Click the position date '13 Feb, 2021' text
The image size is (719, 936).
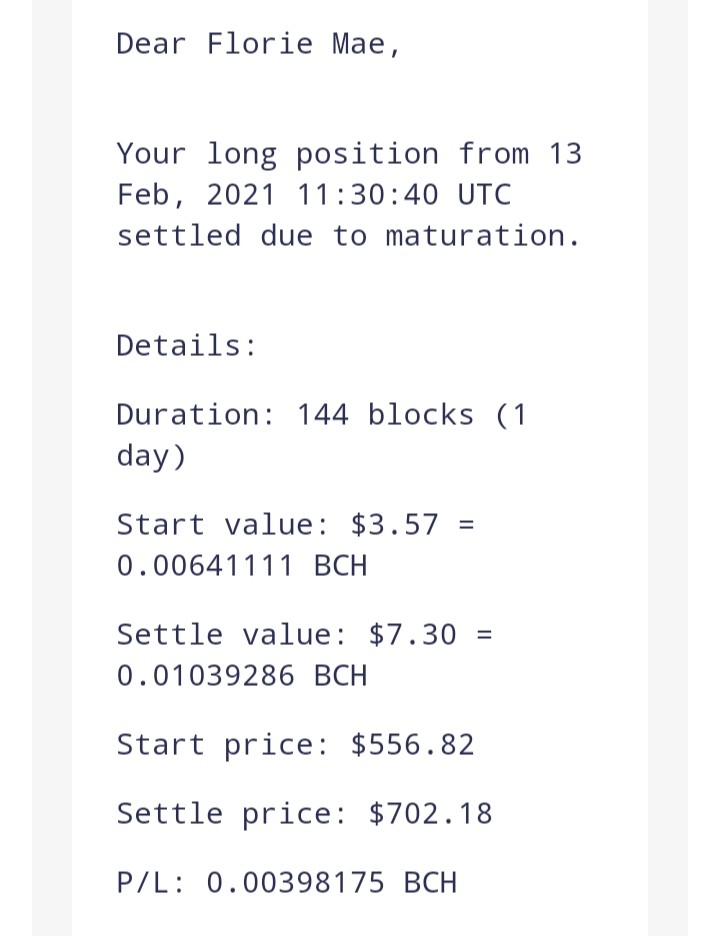349,174
